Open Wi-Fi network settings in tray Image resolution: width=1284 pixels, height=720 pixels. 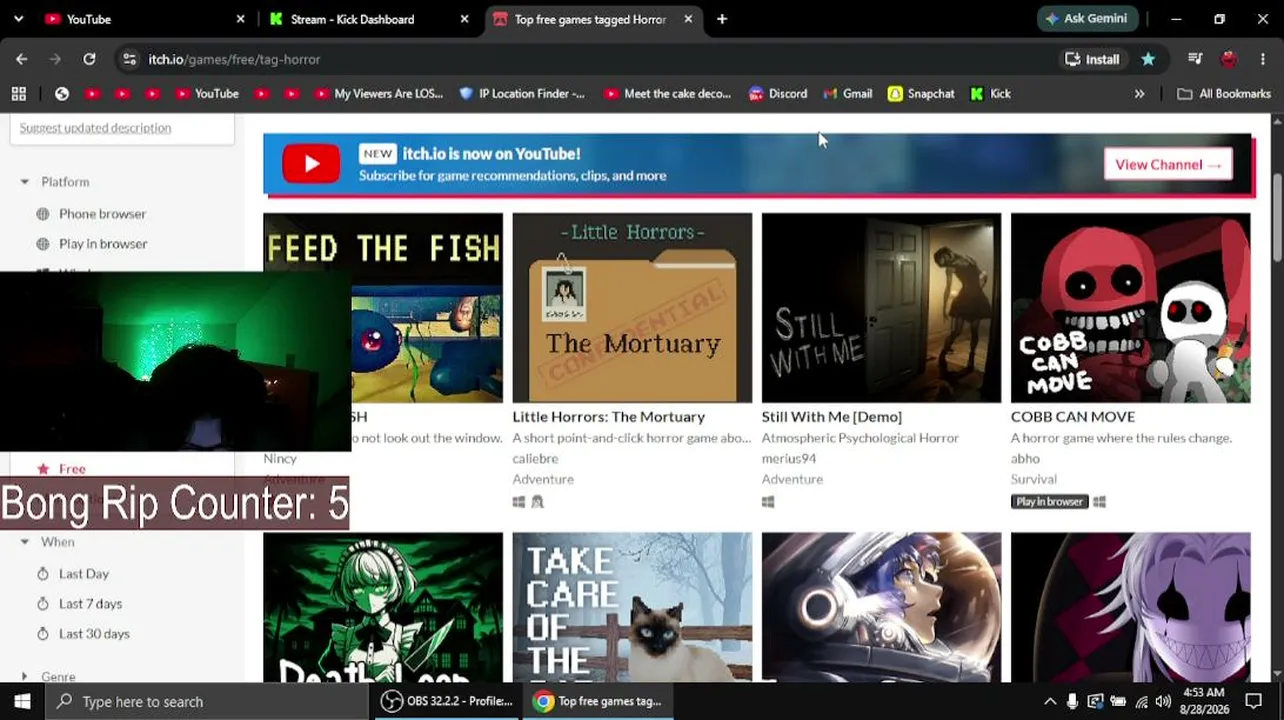[1141, 701]
